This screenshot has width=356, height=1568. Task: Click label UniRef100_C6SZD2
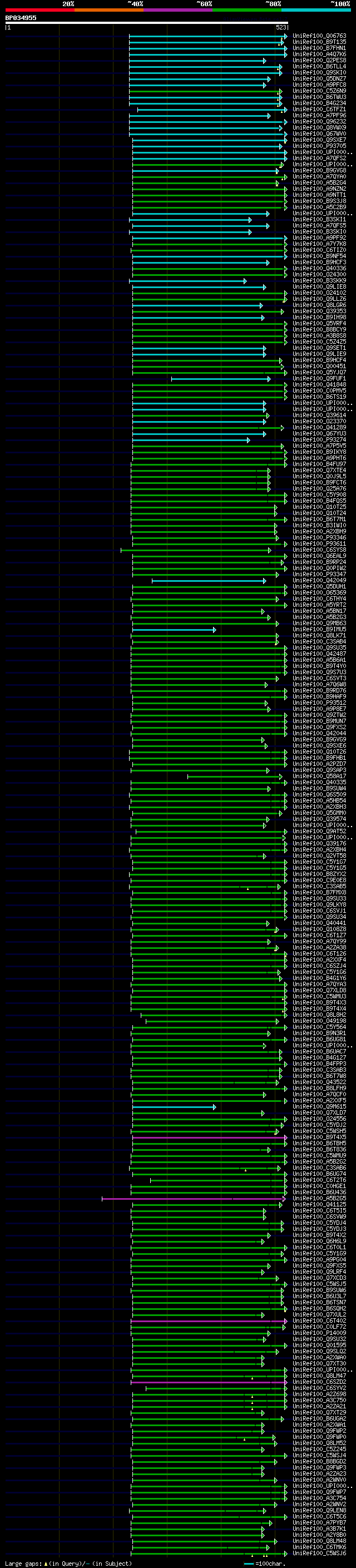319,1382
